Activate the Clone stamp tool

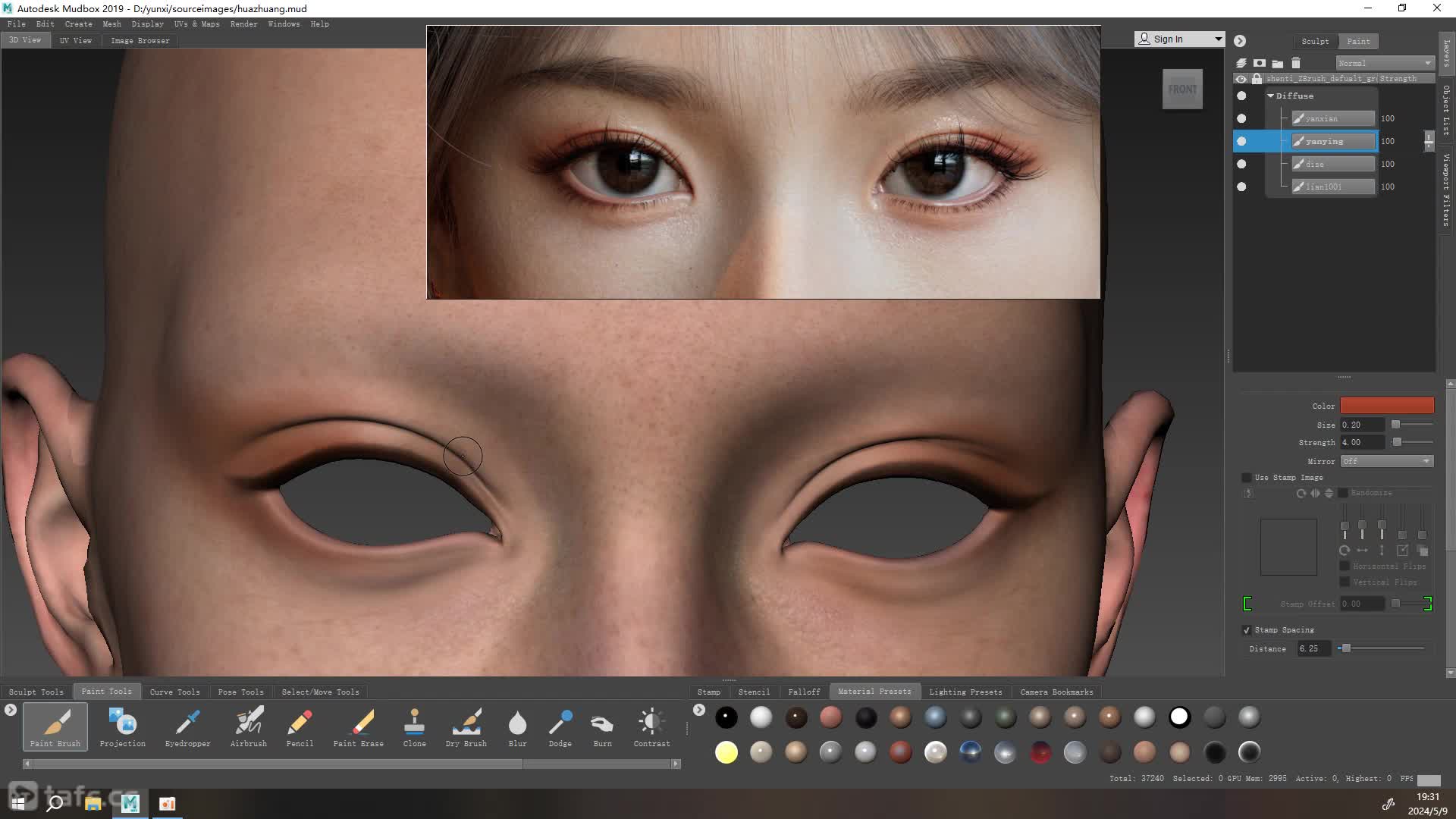(414, 726)
